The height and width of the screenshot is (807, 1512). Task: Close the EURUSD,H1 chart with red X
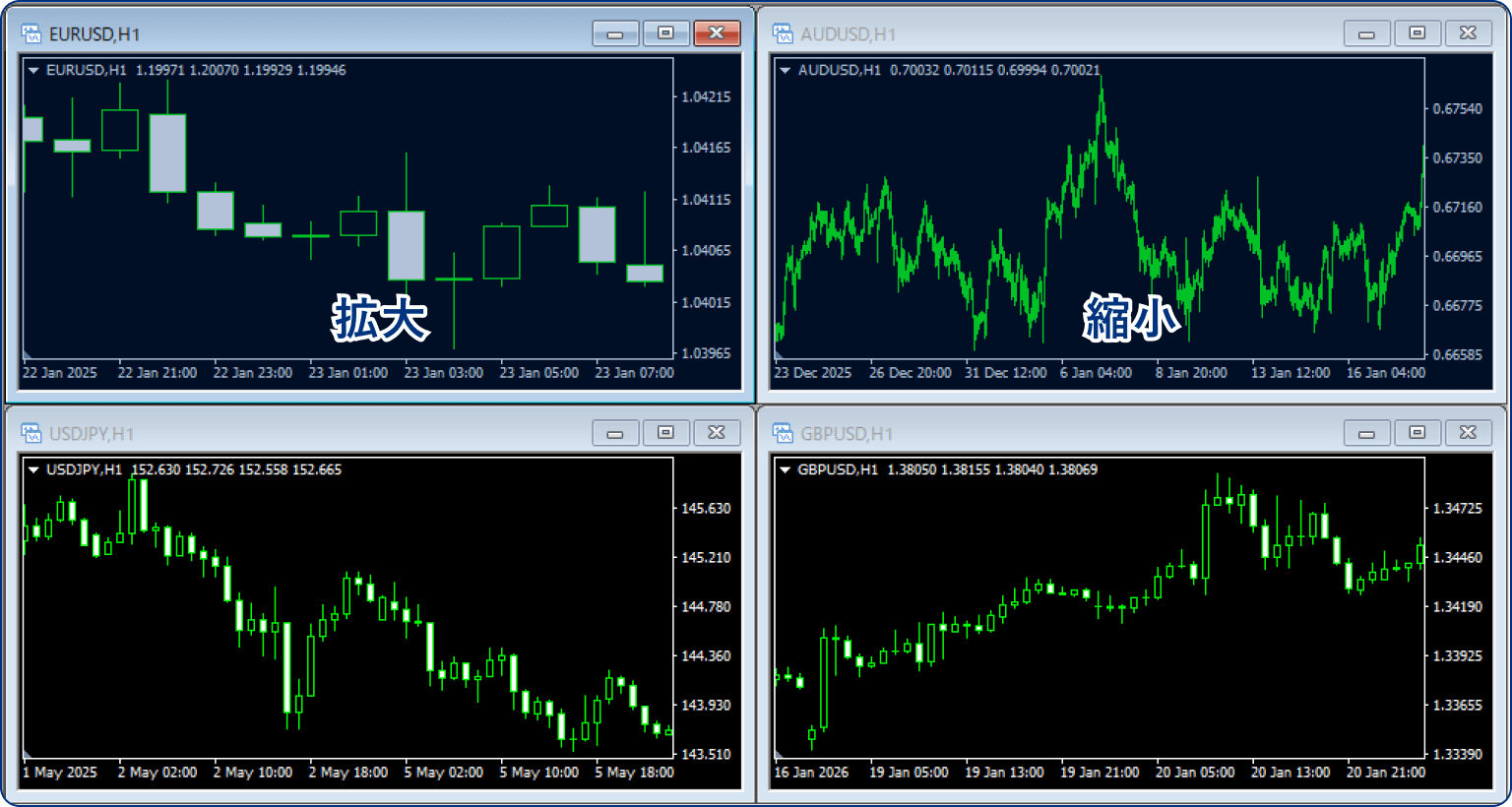pyautogui.click(x=717, y=33)
